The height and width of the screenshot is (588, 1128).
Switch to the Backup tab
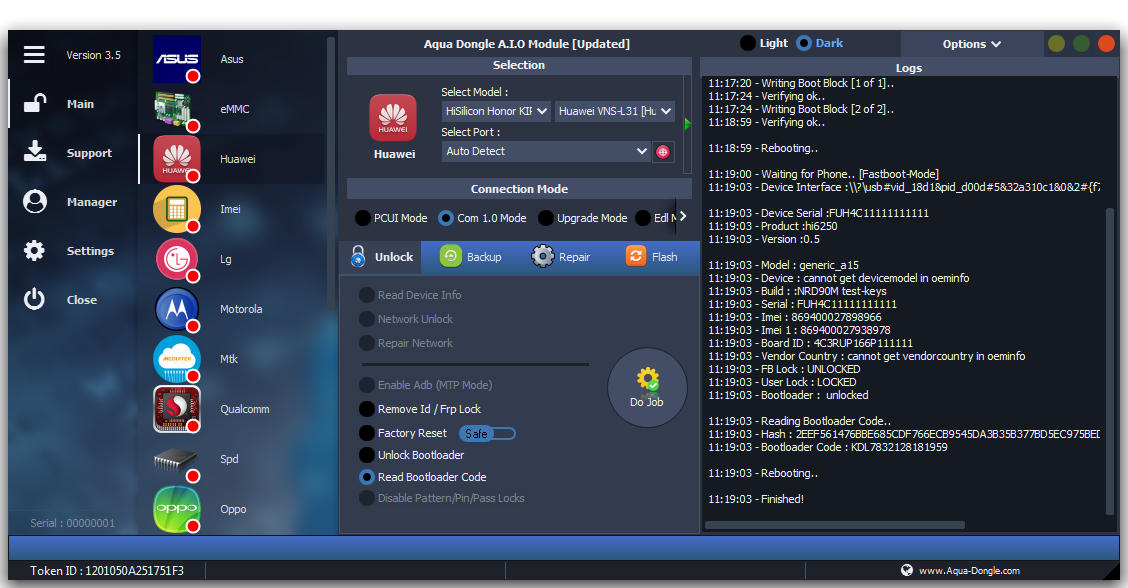pos(470,257)
